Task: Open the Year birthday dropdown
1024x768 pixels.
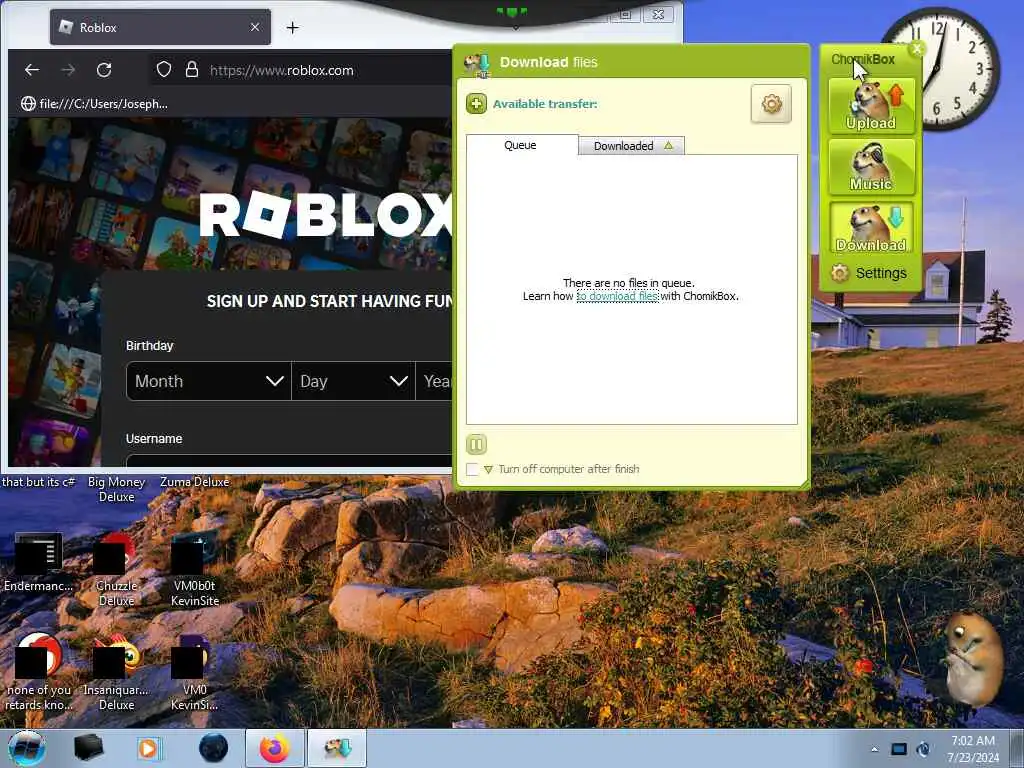Action: 434,381
